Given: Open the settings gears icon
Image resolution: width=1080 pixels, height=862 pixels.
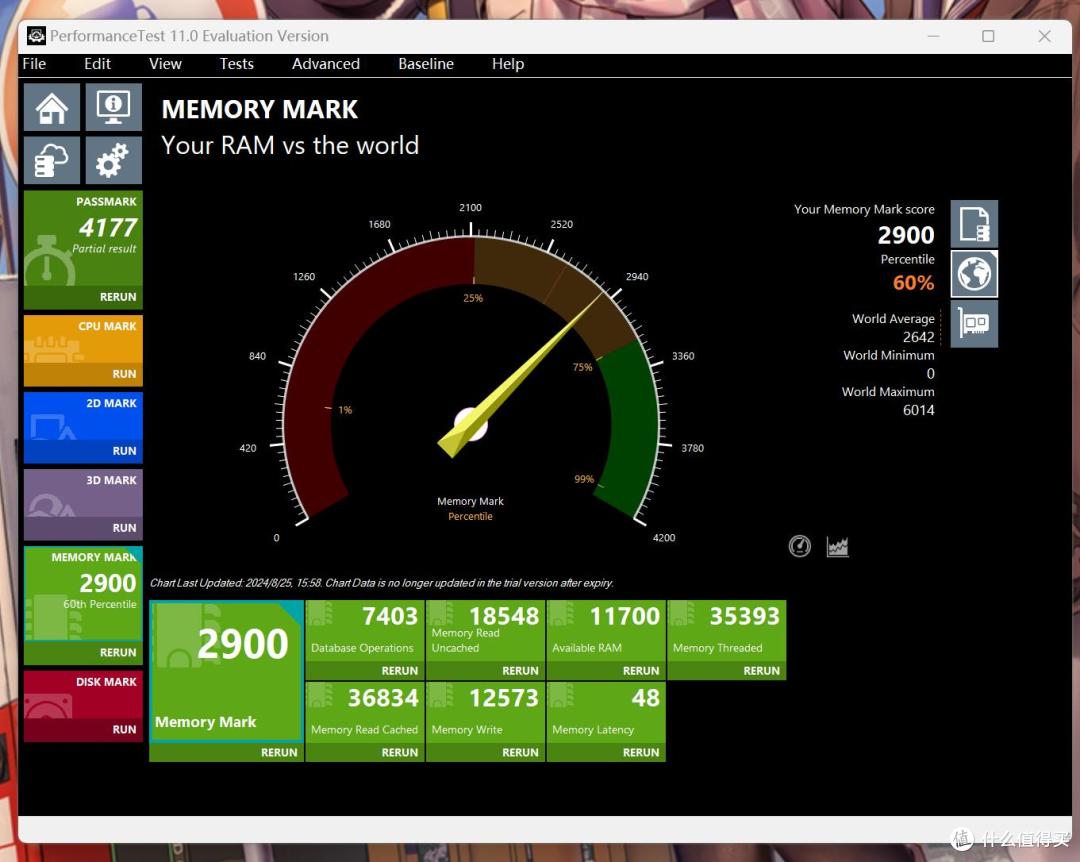Looking at the screenshot, I should point(114,160).
